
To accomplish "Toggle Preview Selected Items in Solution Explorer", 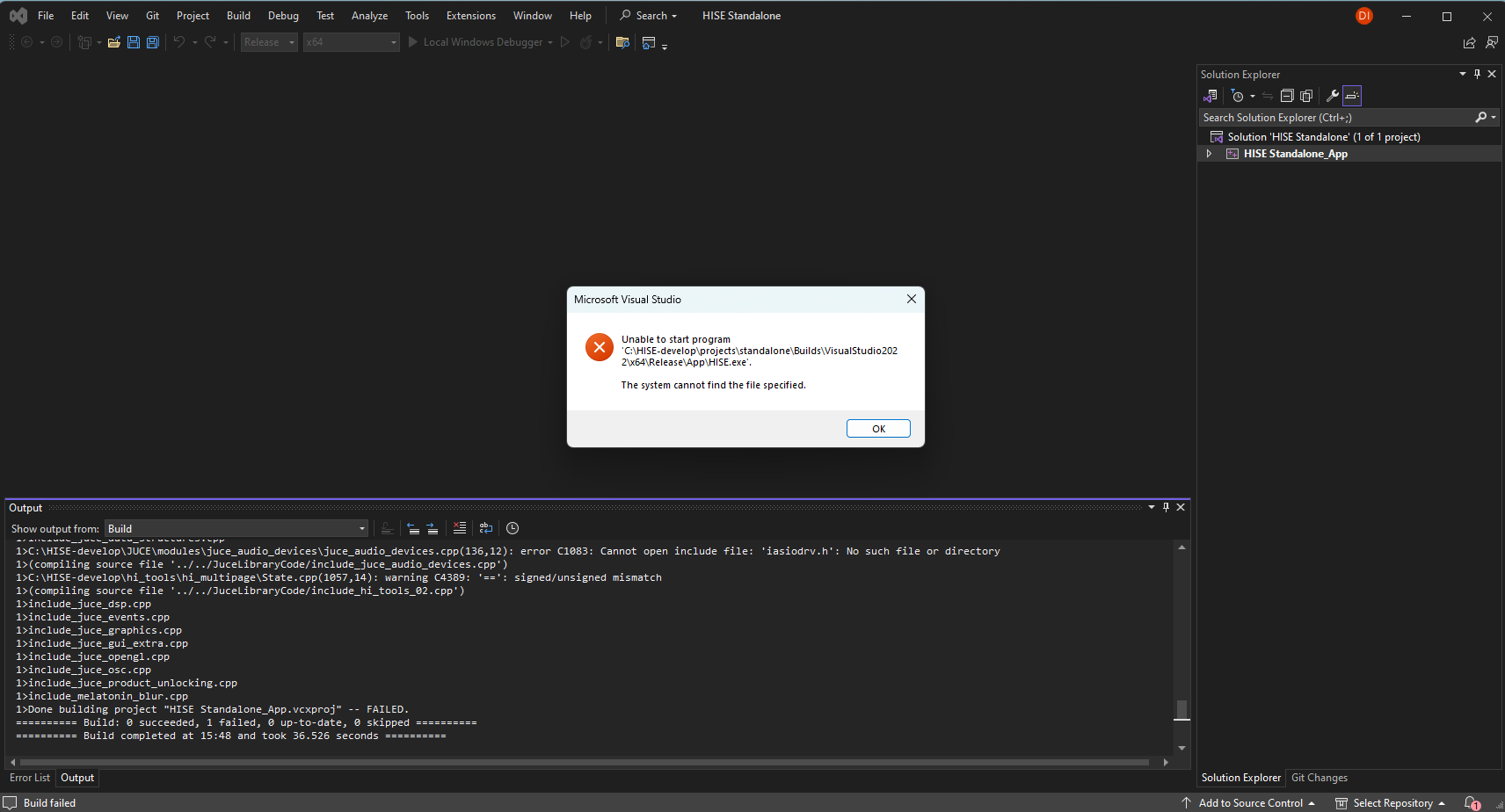I will click(x=1352, y=96).
